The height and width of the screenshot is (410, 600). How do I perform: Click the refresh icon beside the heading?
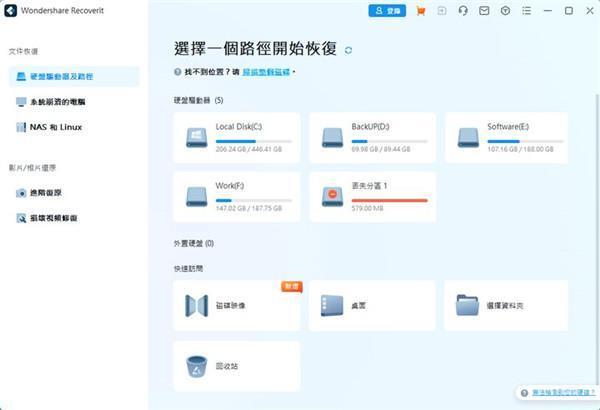click(x=348, y=50)
